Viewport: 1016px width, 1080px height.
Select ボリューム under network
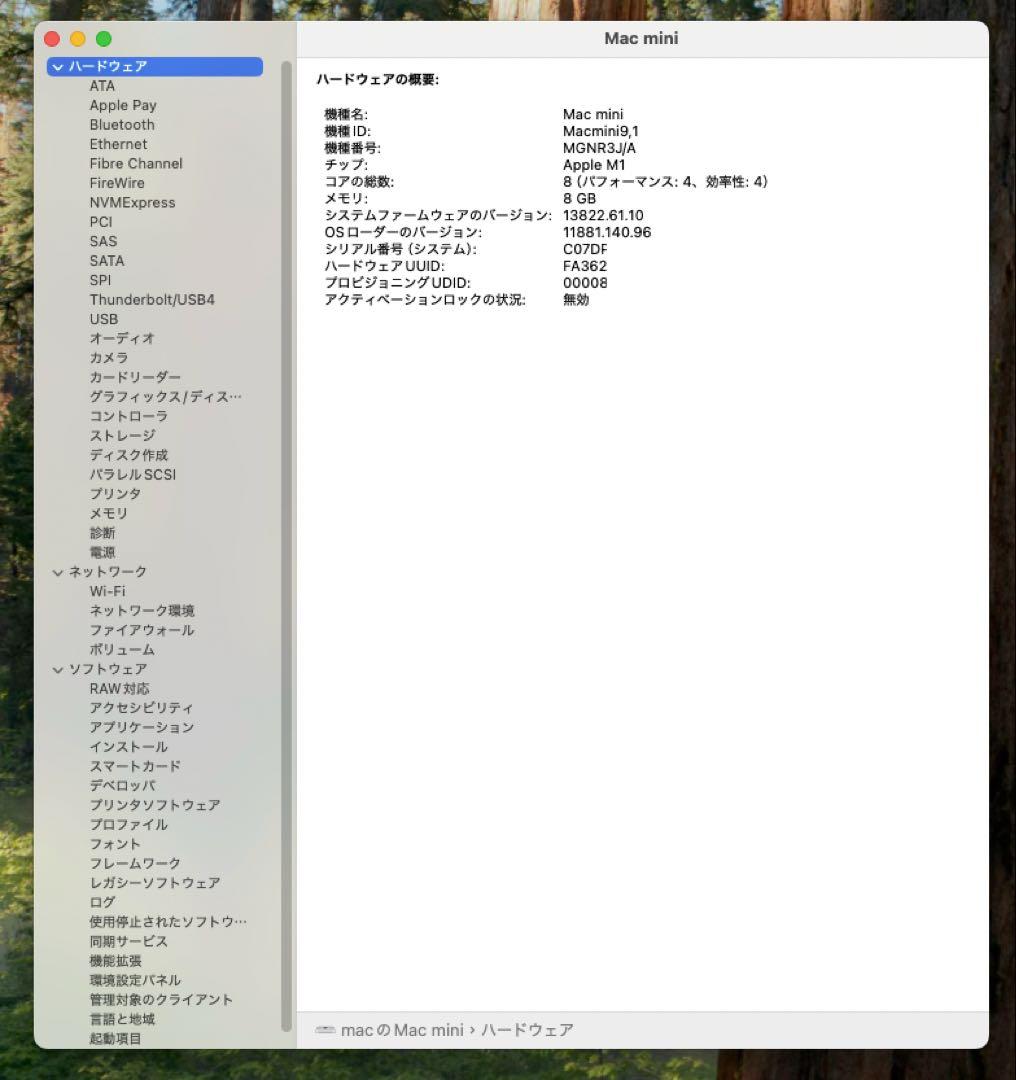pos(122,649)
